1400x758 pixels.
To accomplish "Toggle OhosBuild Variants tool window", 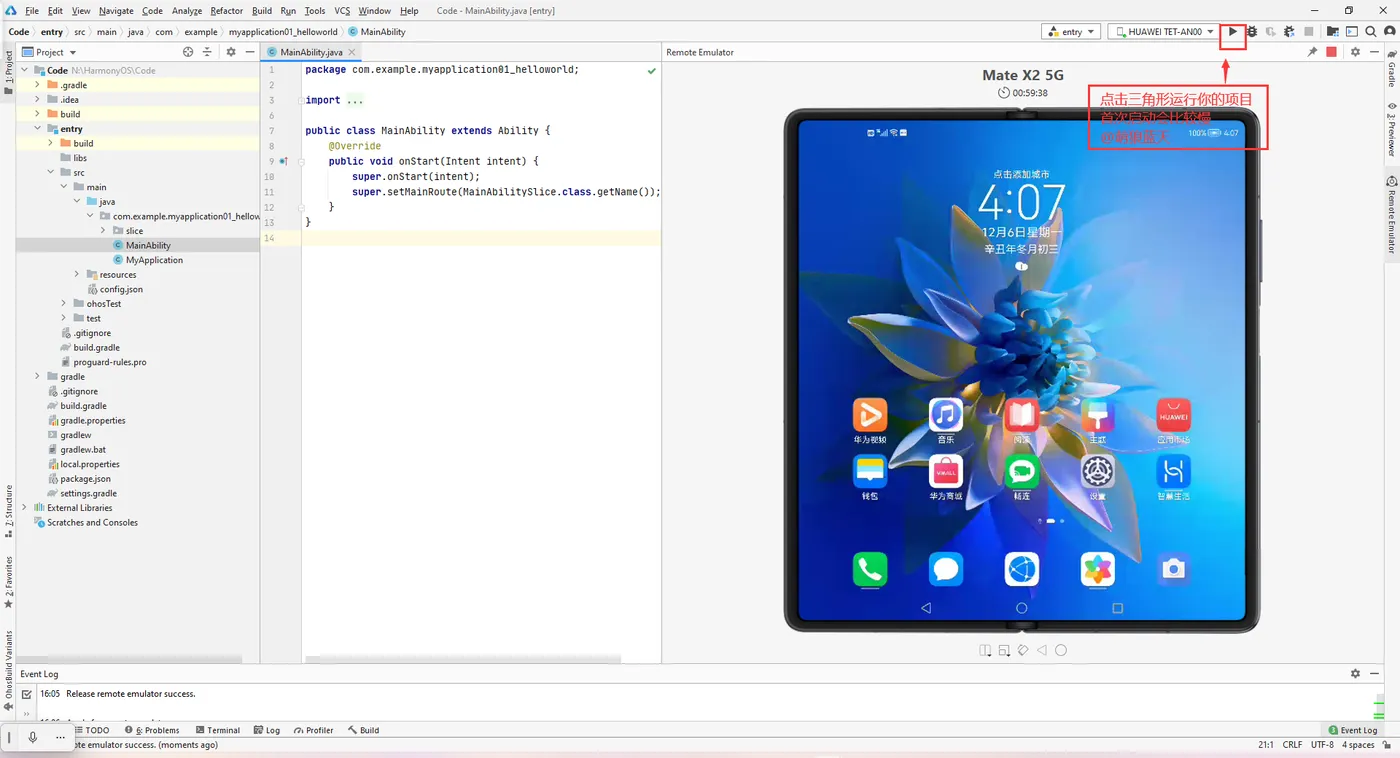I will coord(8,671).
